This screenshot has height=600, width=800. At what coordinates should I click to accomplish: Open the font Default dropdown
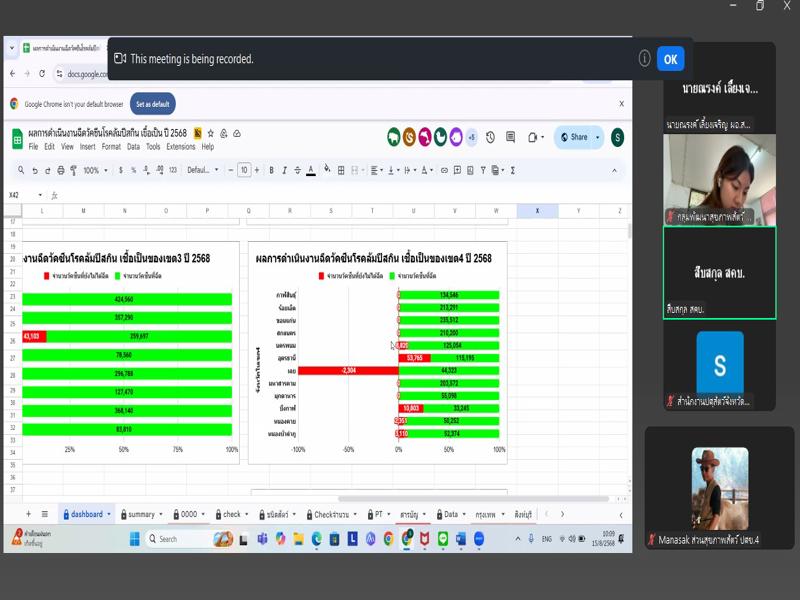203,170
